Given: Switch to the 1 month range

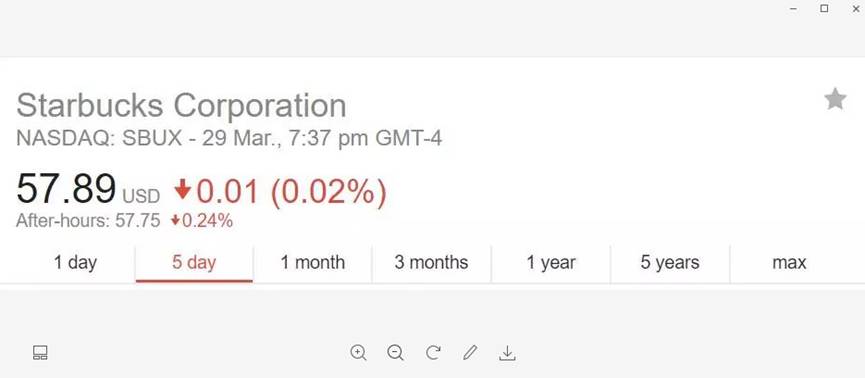Looking at the screenshot, I should 313,262.
